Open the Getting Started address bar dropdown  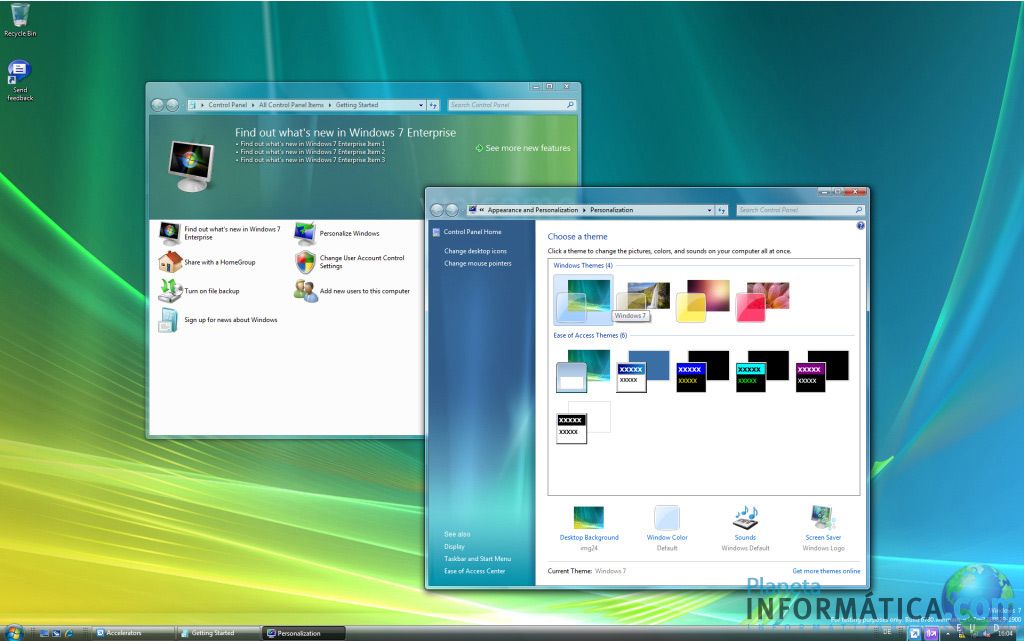421,105
